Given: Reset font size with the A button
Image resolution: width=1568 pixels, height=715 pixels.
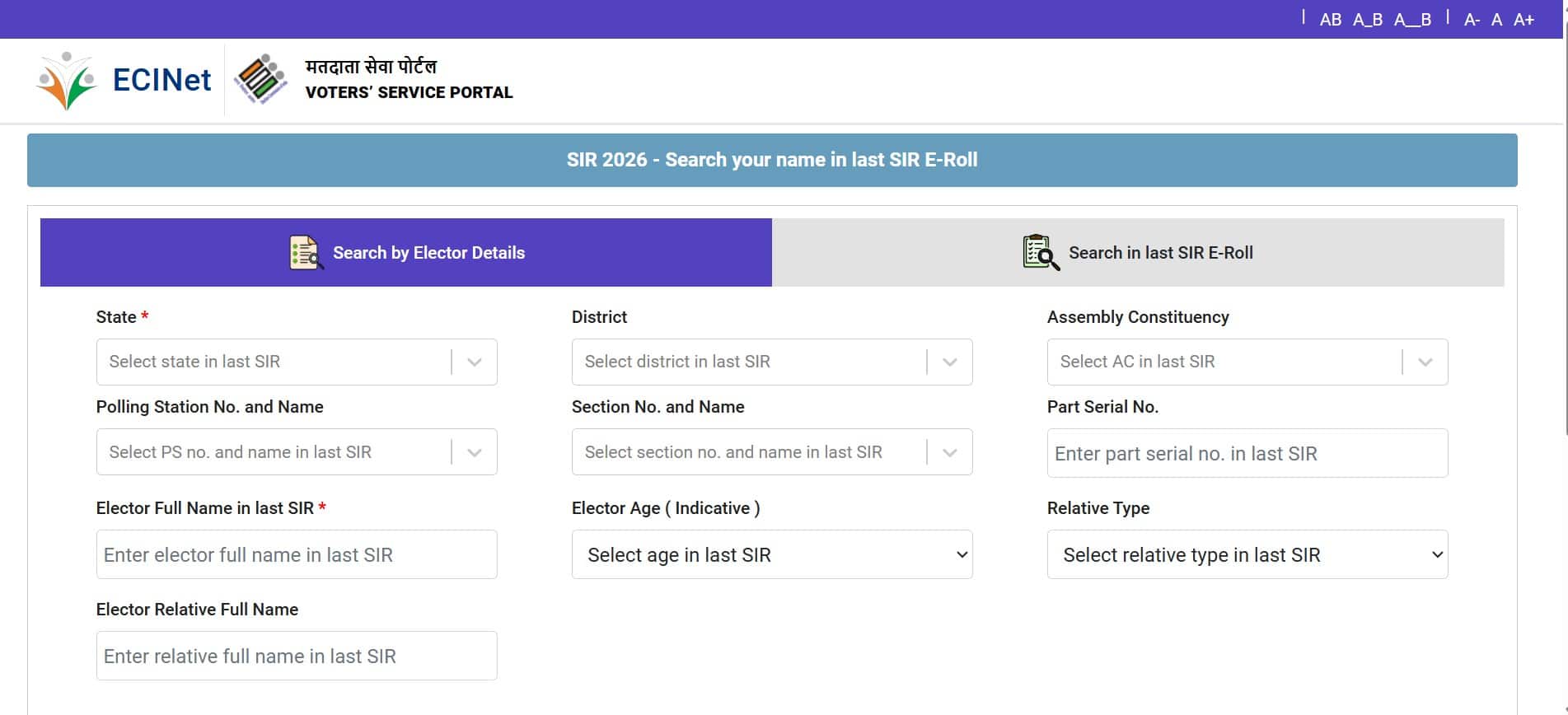Looking at the screenshot, I should [1496, 20].
